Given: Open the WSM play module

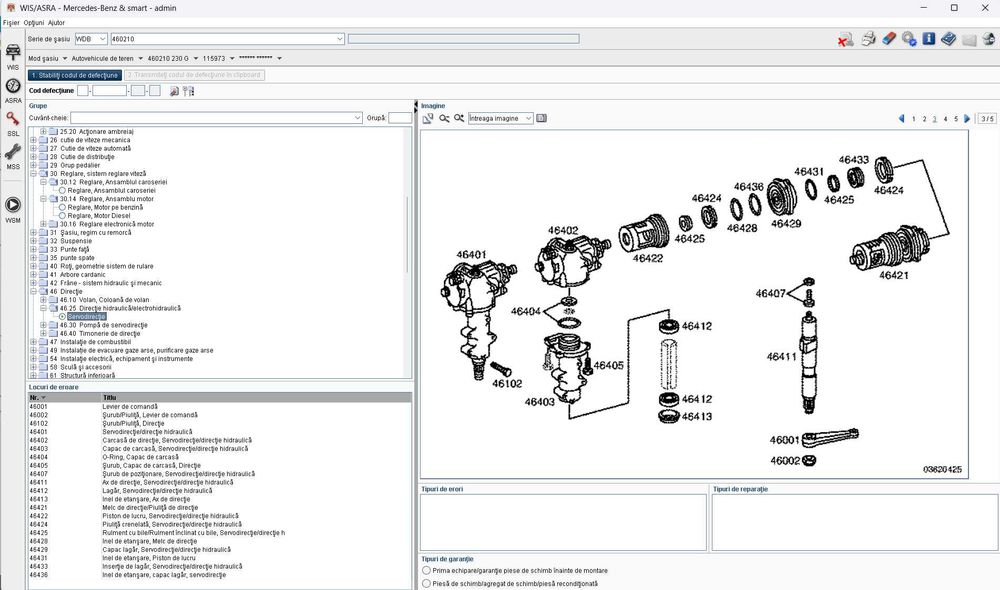Looking at the screenshot, I should (13, 209).
